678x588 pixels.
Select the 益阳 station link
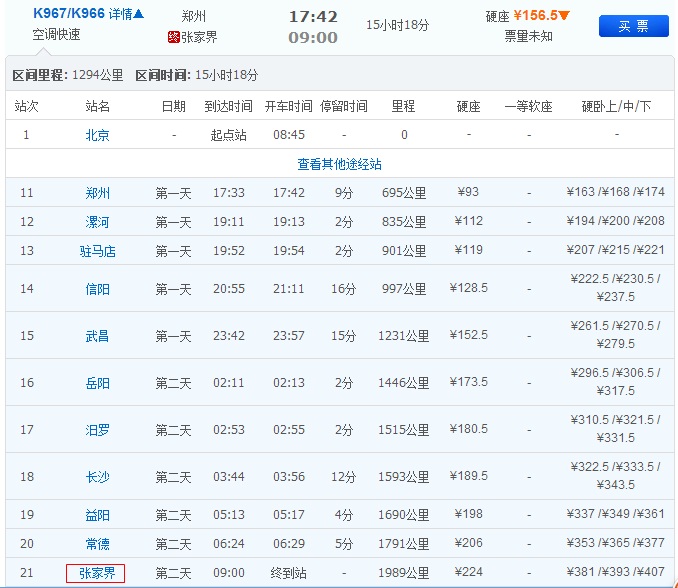click(x=98, y=515)
